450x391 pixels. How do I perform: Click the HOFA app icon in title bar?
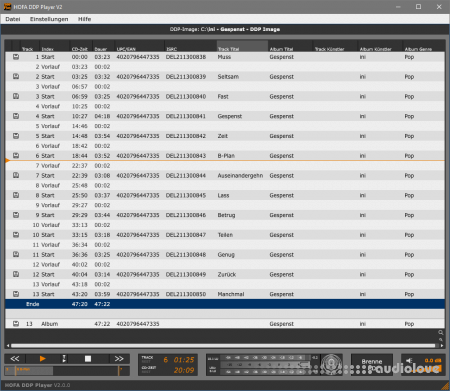click(x=7, y=7)
